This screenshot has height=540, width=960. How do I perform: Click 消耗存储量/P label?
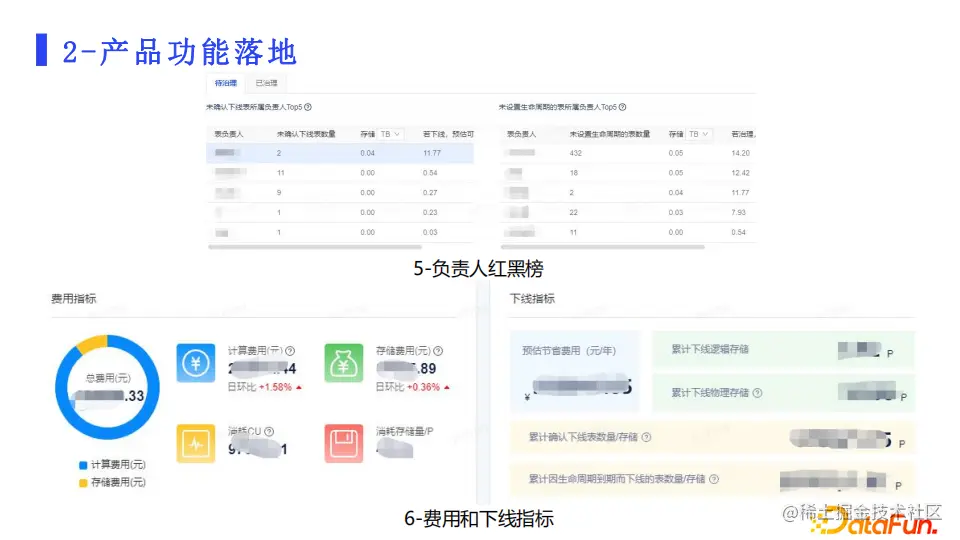click(405, 432)
